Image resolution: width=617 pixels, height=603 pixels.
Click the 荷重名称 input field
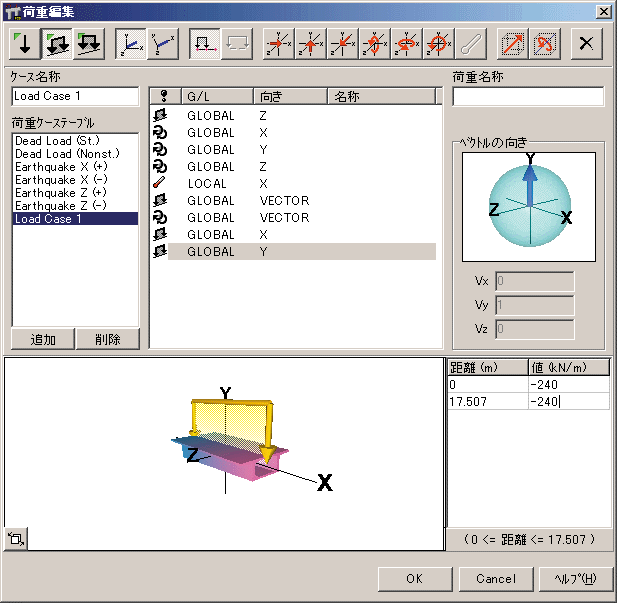[528, 96]
